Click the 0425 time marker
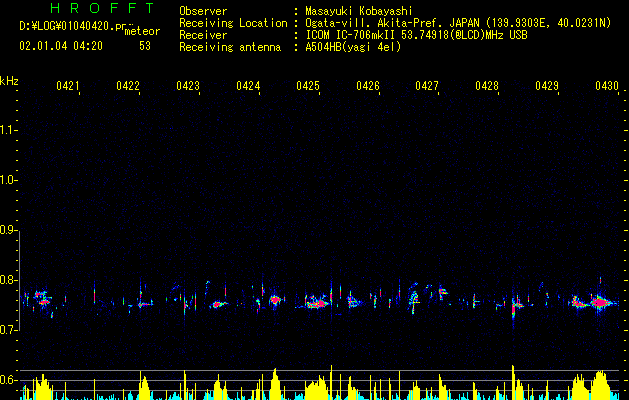Screen dimensions: 629x400 pyautogui.click(x=308, y=86)
